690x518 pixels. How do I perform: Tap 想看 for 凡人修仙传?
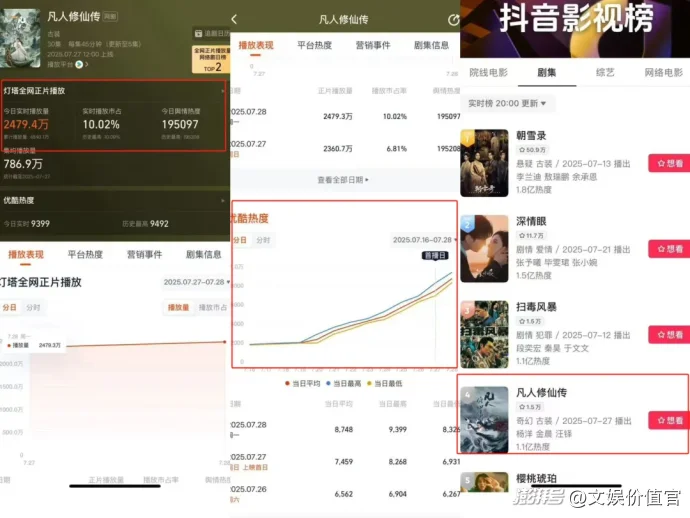coord(669,419)
